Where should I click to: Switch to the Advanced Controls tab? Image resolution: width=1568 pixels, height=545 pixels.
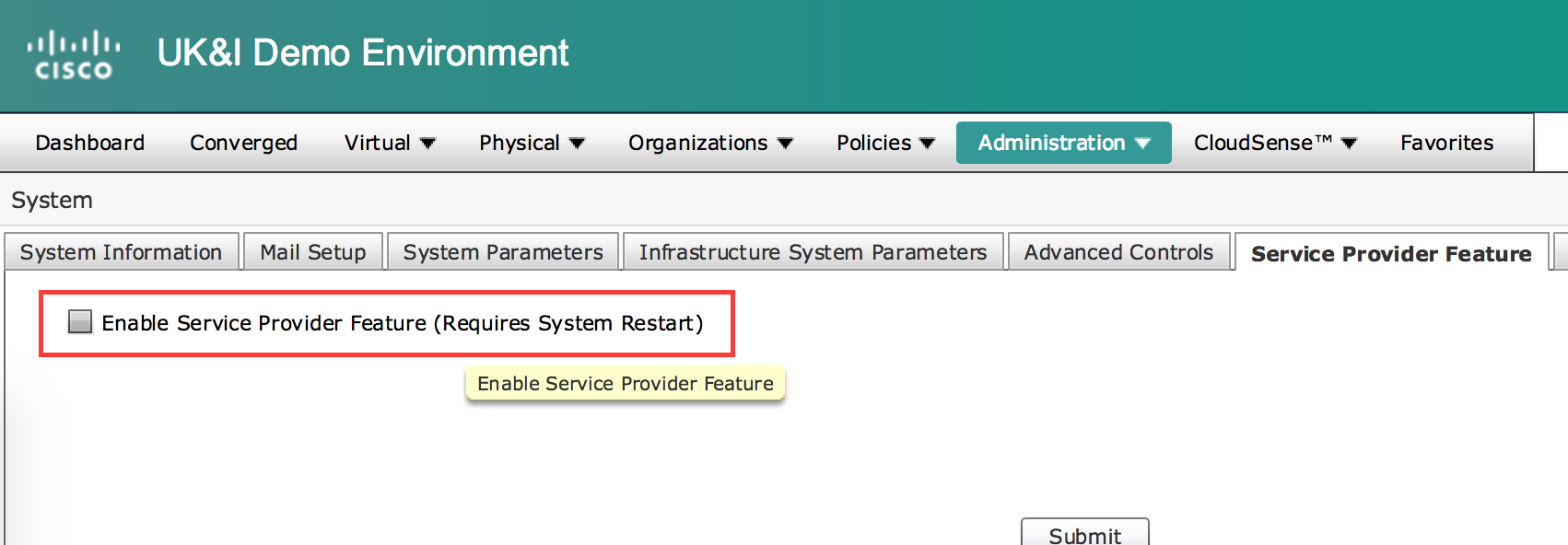[x=1118, y=252]
